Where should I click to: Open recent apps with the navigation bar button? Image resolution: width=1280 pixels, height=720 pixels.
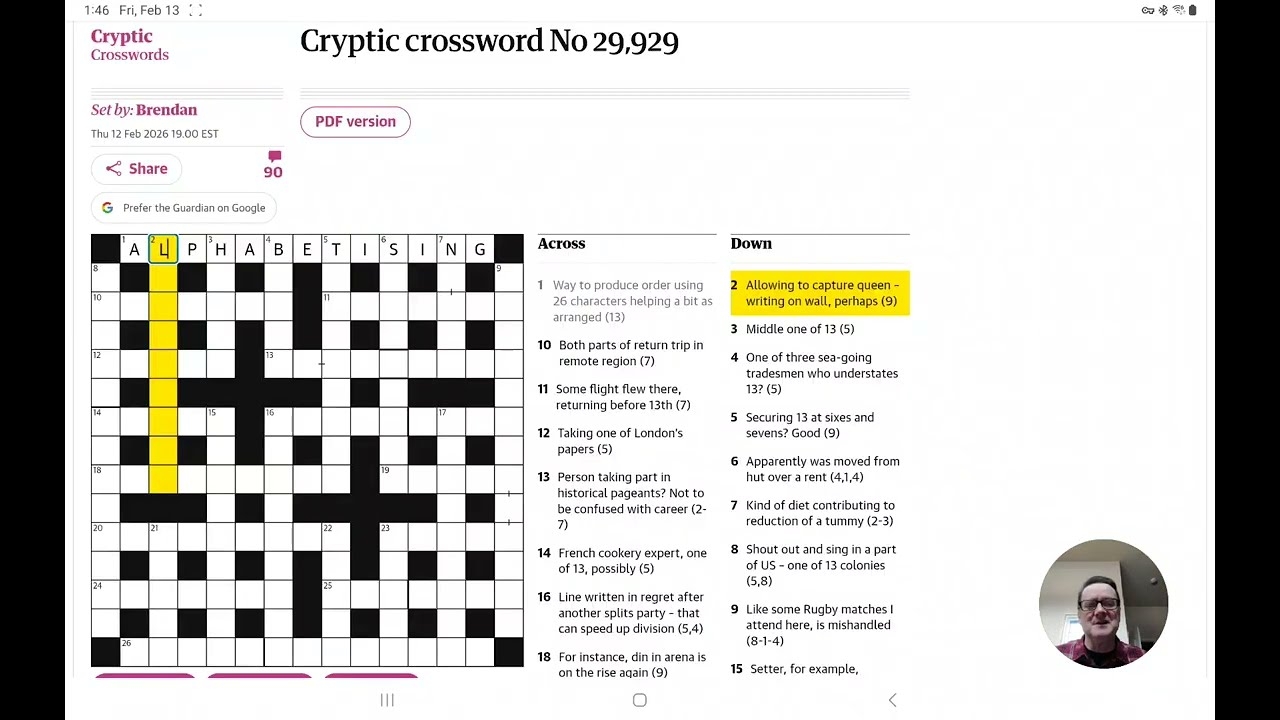[386, 700]
